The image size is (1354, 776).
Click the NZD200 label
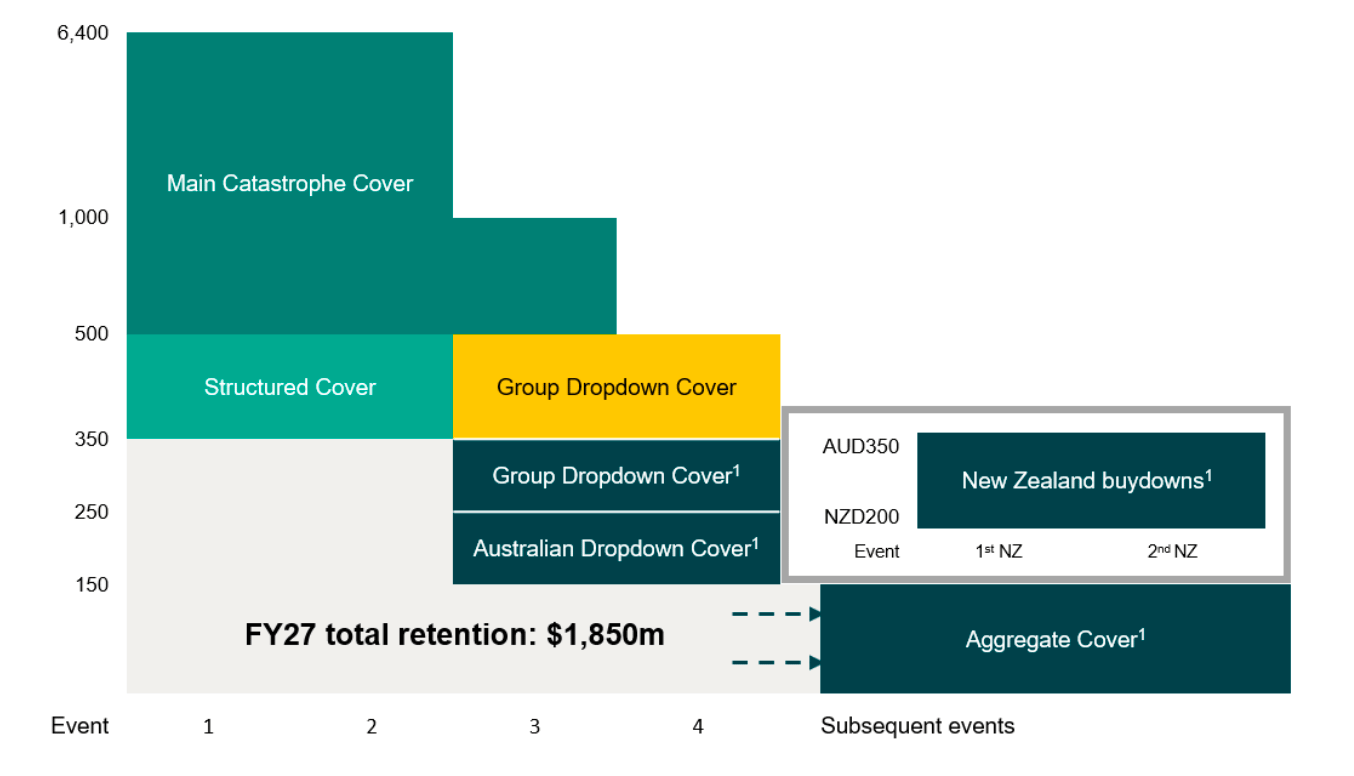pyautogui.click(x=861, y=517)
